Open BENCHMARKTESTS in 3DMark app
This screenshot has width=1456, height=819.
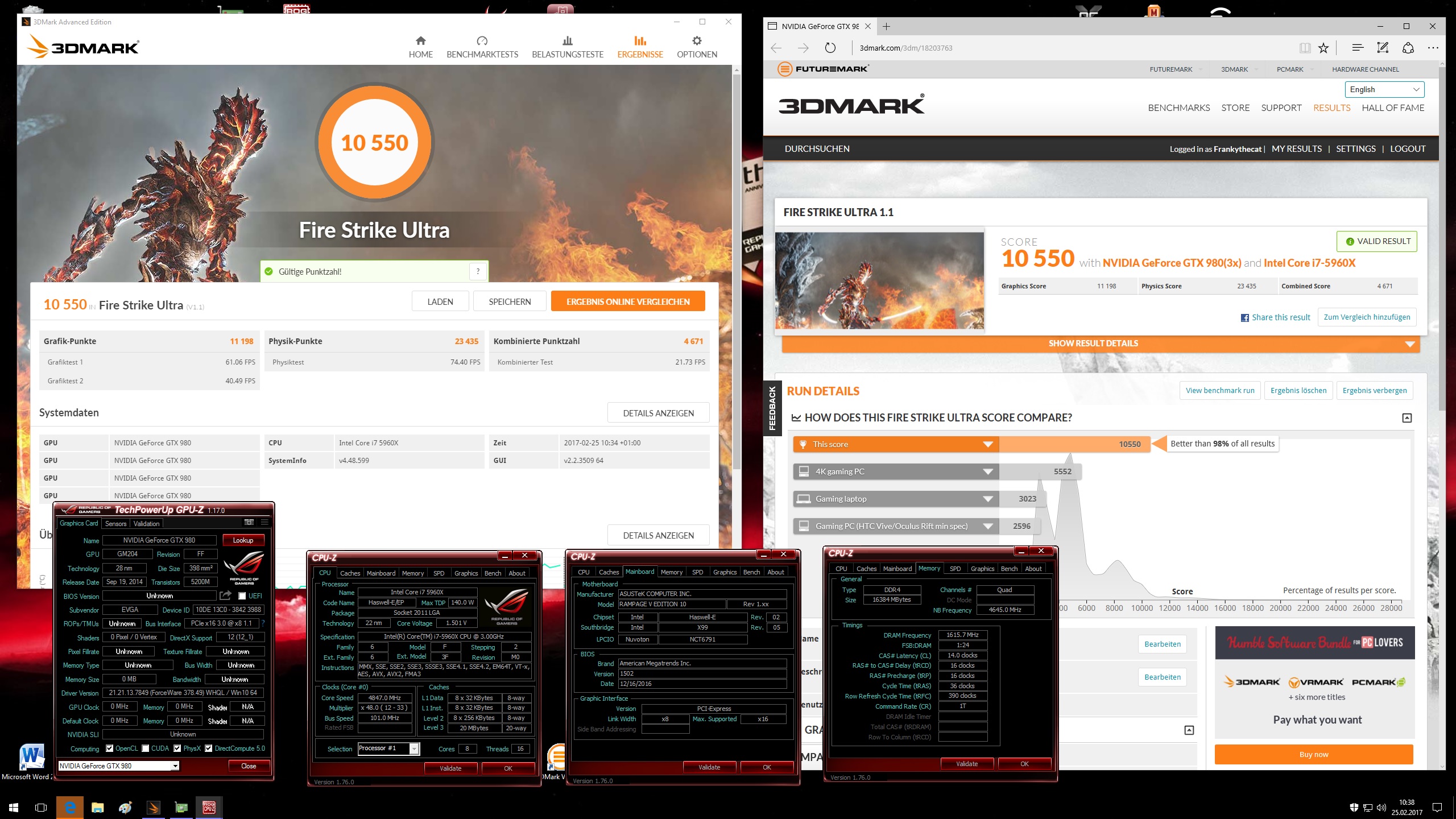pos(482,47)
